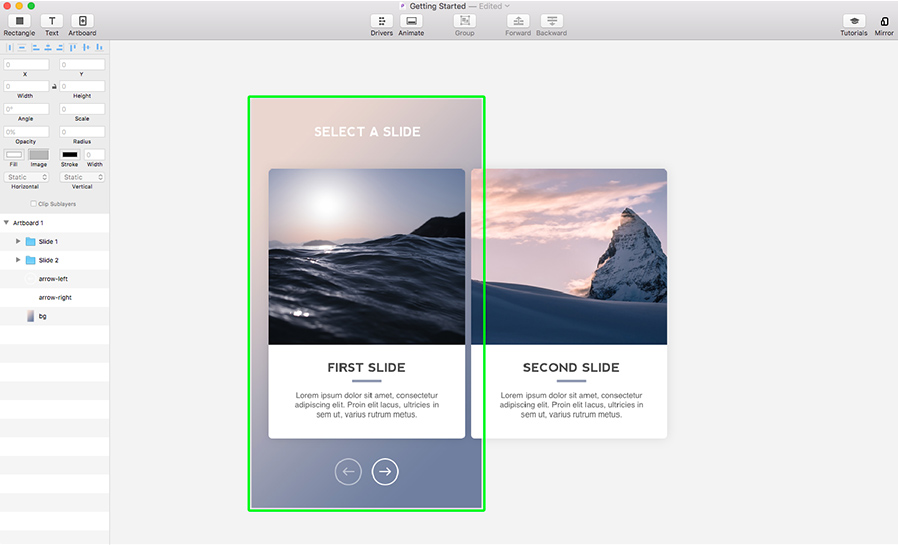The image size is (898, 545).
Task: Click the macOS green zoom window button
Action: [x=31, y=6]
